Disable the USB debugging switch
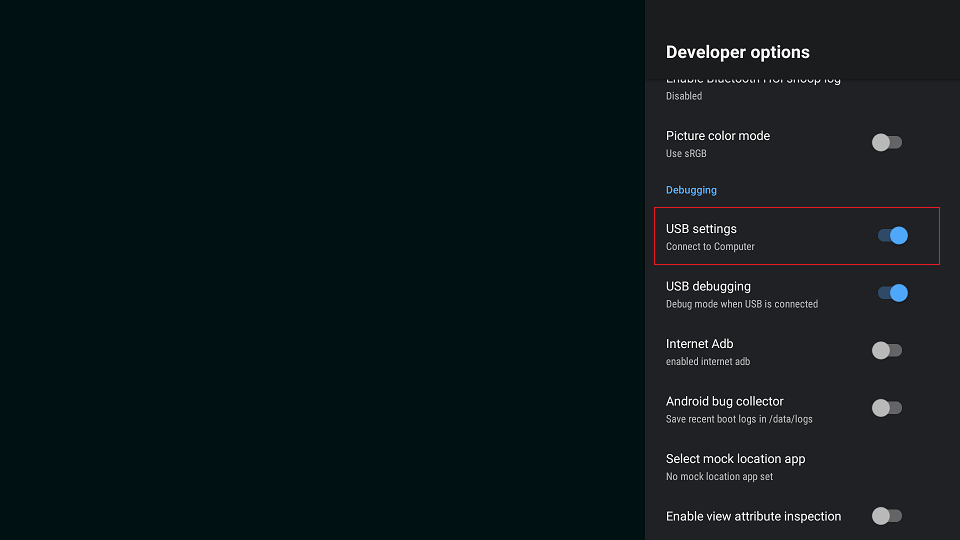Viewport: 960px width, 540px height. point(892,293)
